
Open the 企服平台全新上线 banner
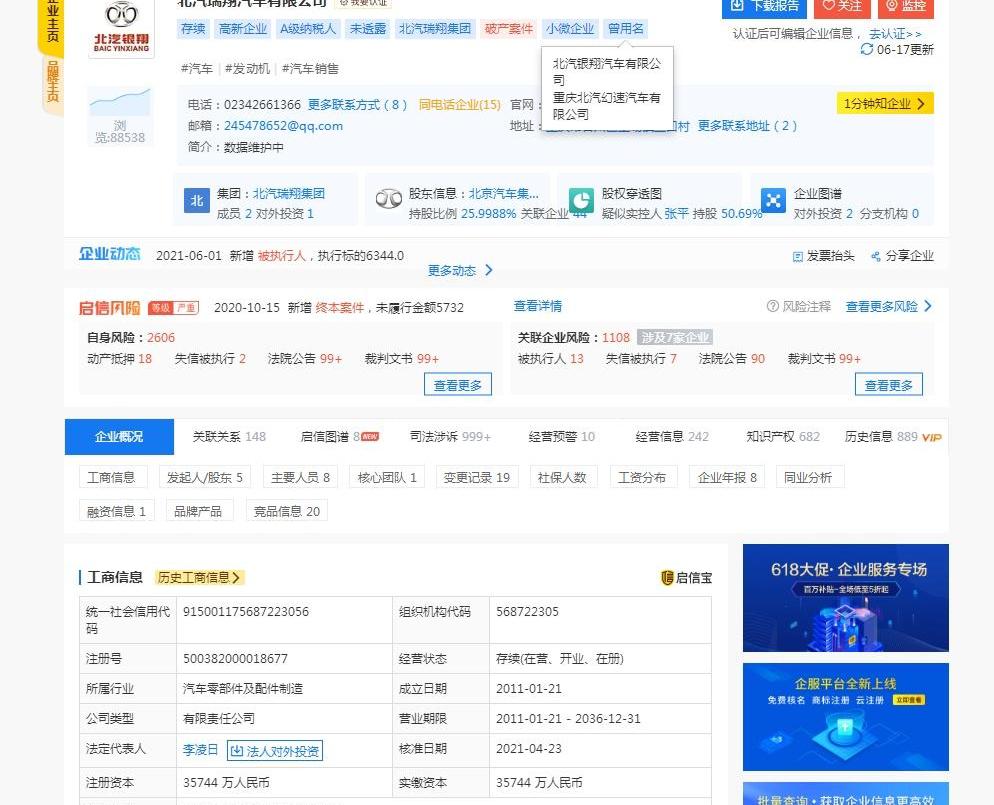846,717
